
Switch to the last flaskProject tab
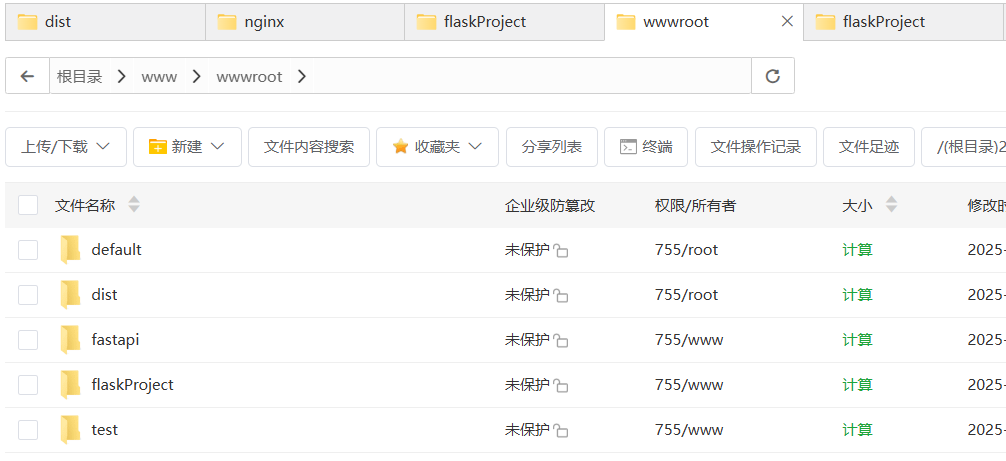pos(905,22)
